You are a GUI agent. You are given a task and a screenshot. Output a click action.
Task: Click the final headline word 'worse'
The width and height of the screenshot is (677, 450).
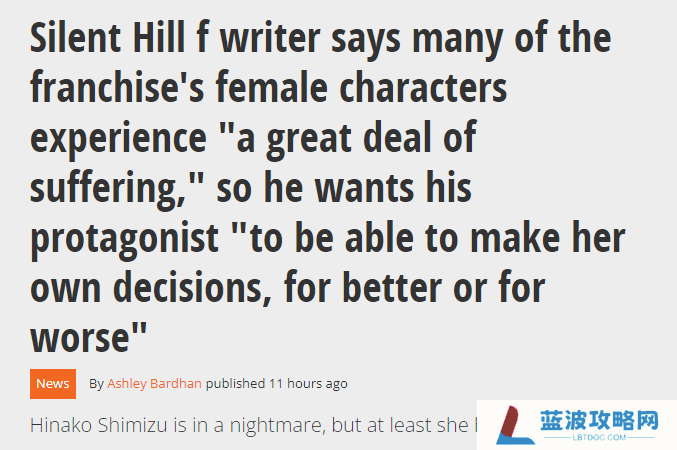pyautogui.click(x=80, y=338)
